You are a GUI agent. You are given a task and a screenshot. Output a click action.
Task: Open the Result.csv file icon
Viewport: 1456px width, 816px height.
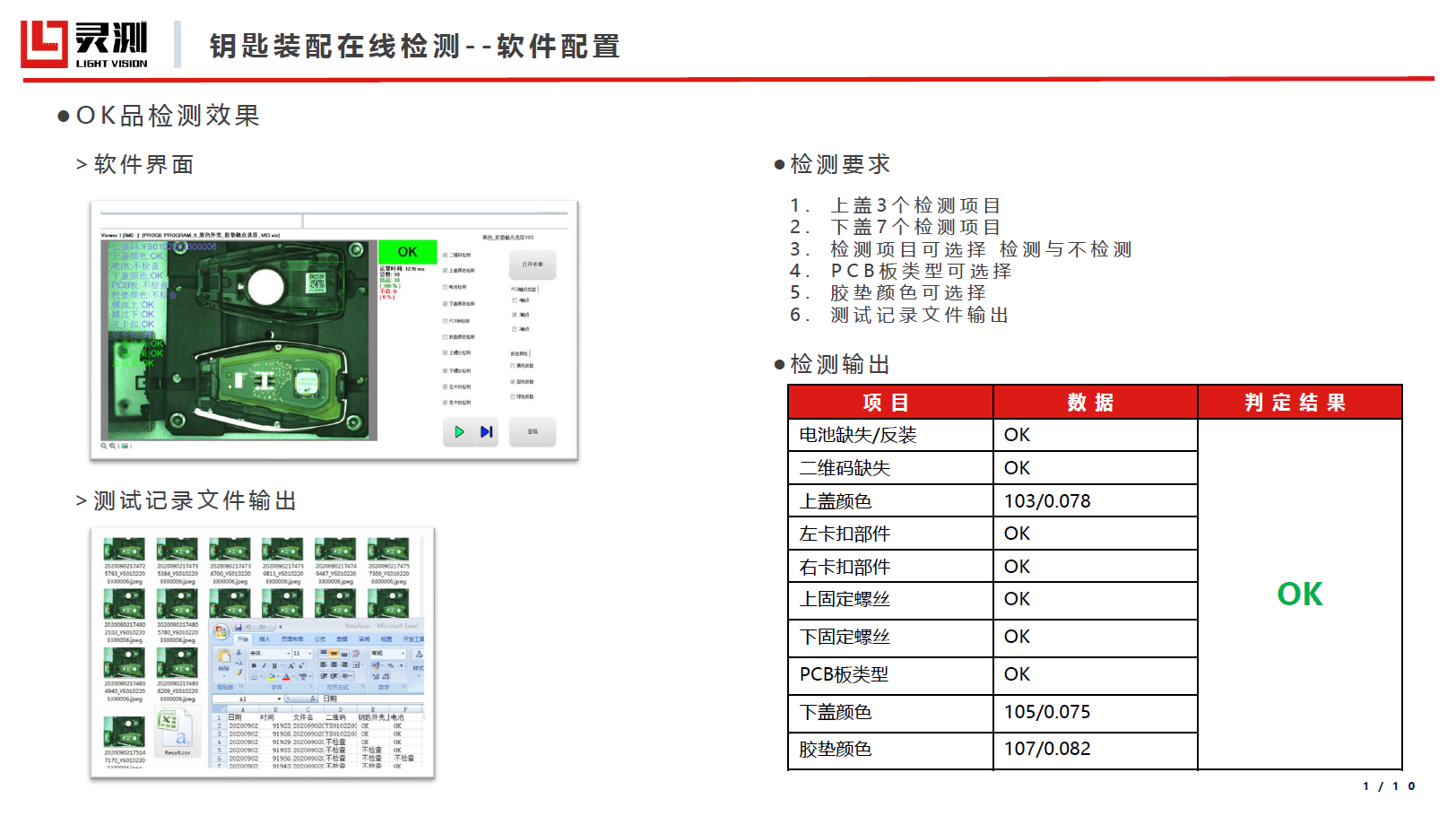click(x=176, y=731)
